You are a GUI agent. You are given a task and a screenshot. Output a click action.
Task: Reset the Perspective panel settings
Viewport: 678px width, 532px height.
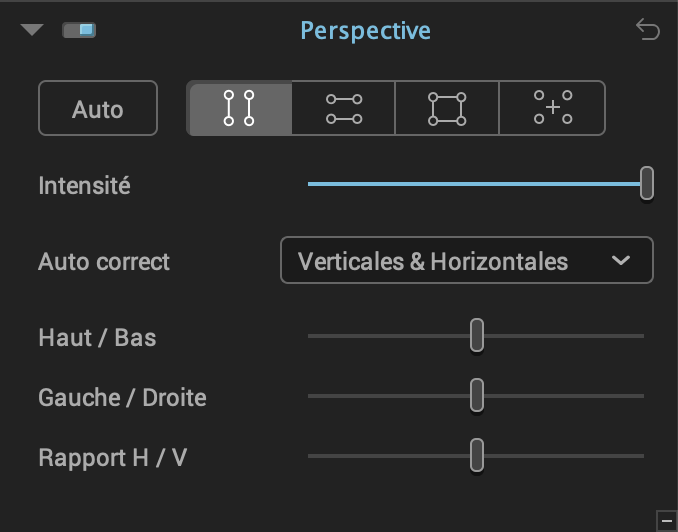[647, 29]
